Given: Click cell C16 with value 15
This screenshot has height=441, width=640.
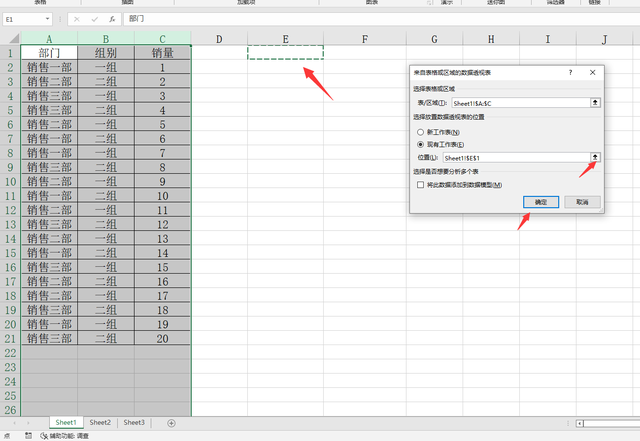Looking at the screenshot, I should 162,267.
